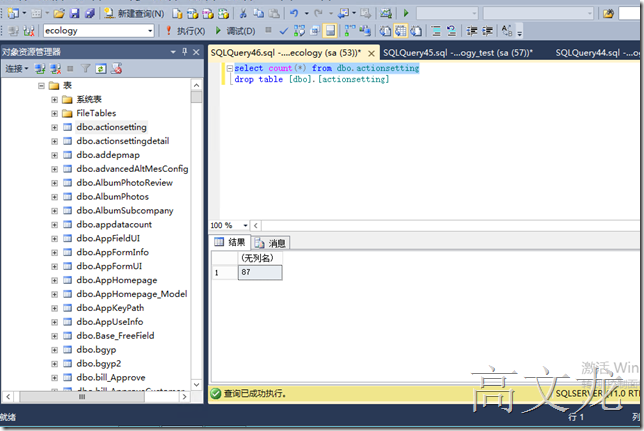Collapse the query code block outline toggle
The image size is (644, 431).
[230, 68]
